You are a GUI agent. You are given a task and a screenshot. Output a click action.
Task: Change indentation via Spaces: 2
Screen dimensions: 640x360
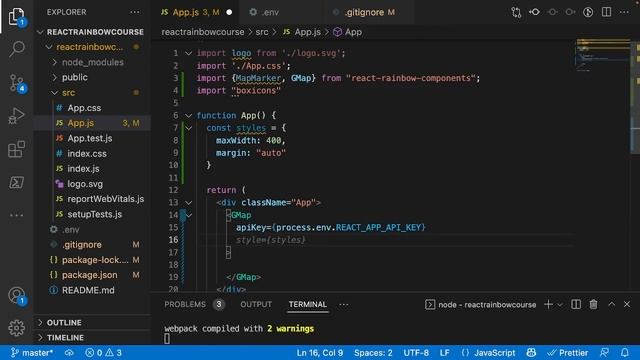pos(373,353)
